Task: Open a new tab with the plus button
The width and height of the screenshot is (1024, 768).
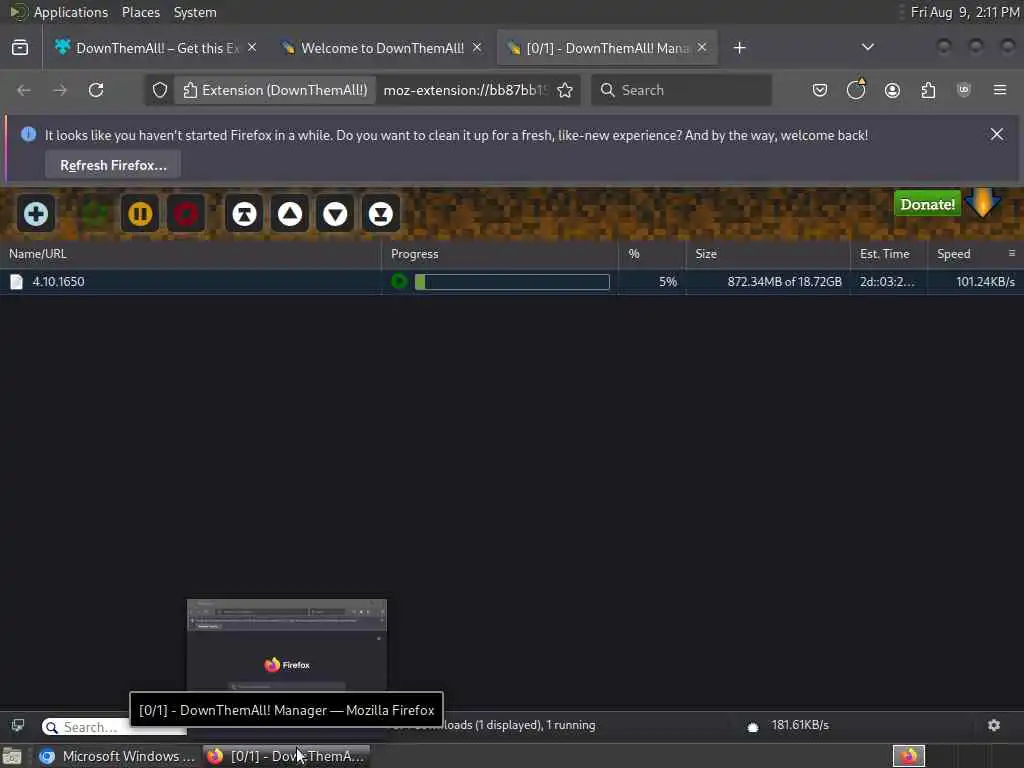Action: [x=739, y=48]
